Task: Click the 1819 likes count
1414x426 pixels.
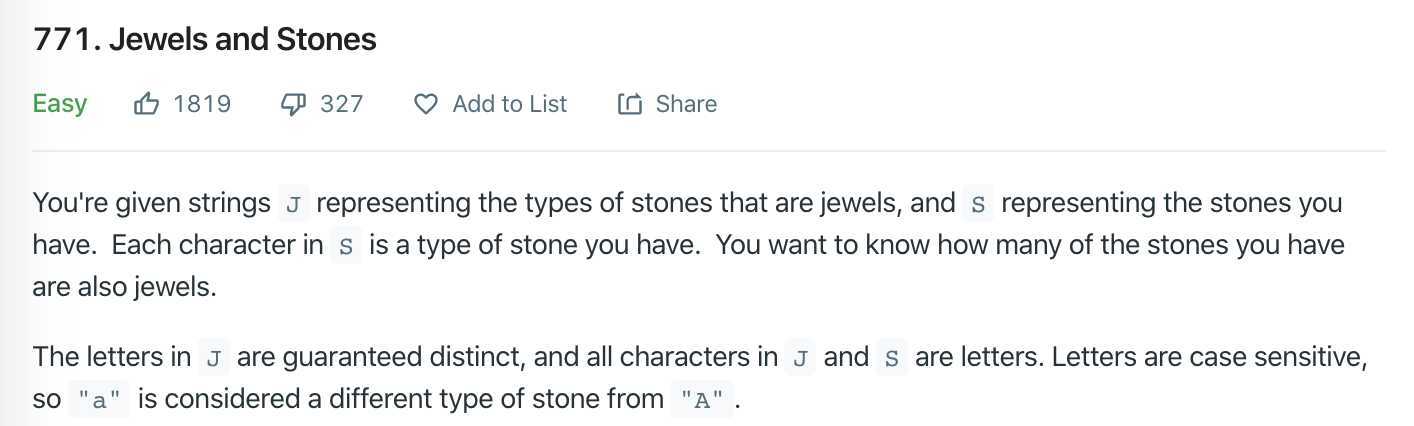Action: coord(202,104)
